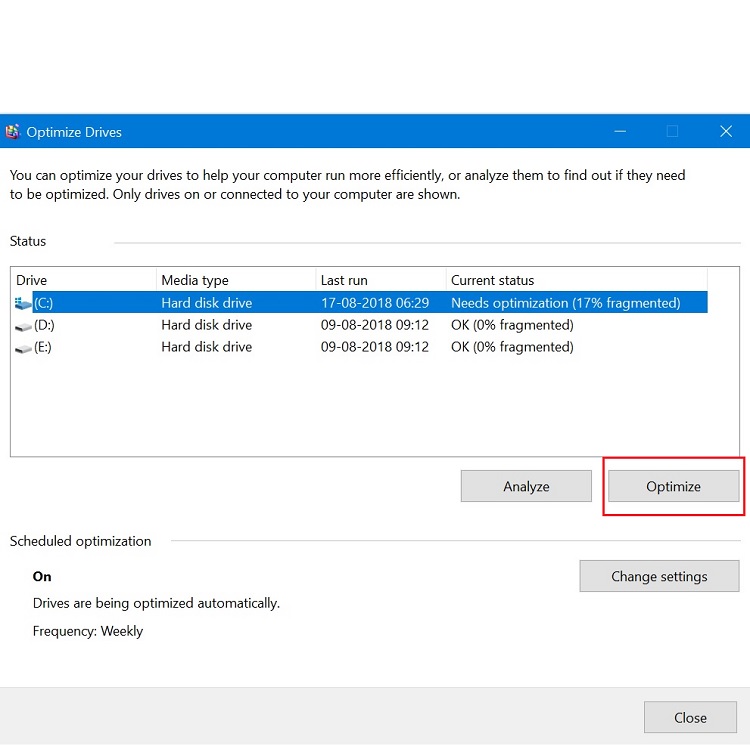Click D: drive's 'OK (0% fragmented)' status
This screenshot has height=746, width=750.
click(512, 325)
